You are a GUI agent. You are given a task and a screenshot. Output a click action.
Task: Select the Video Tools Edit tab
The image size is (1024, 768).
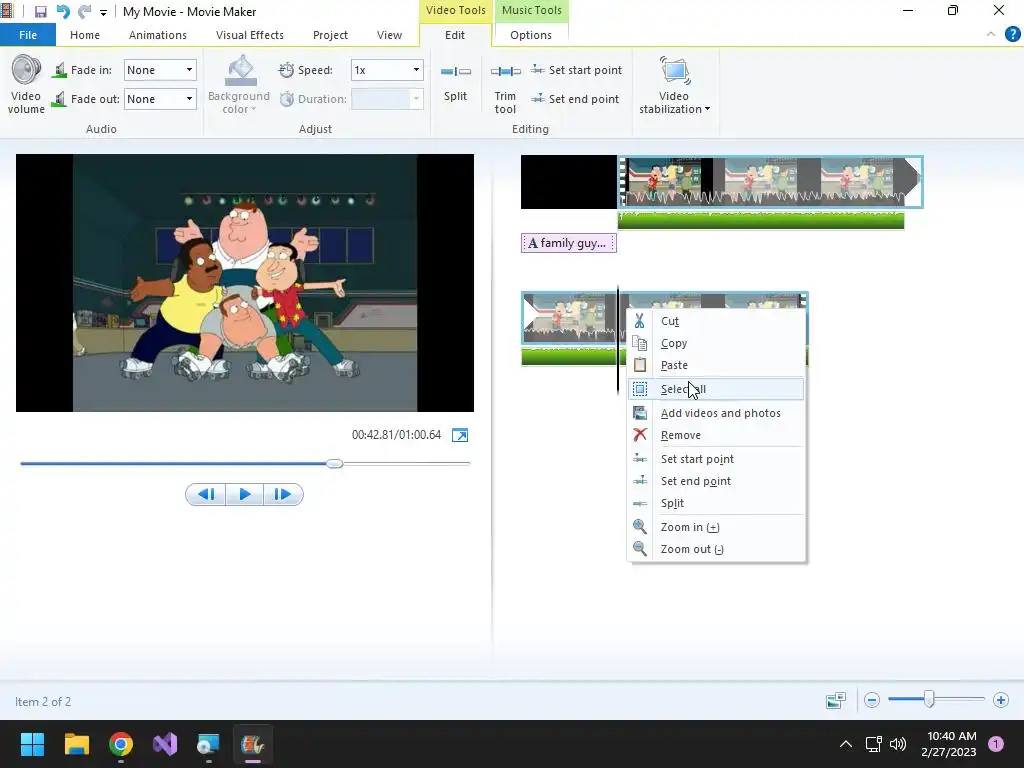tap(455, 35)
